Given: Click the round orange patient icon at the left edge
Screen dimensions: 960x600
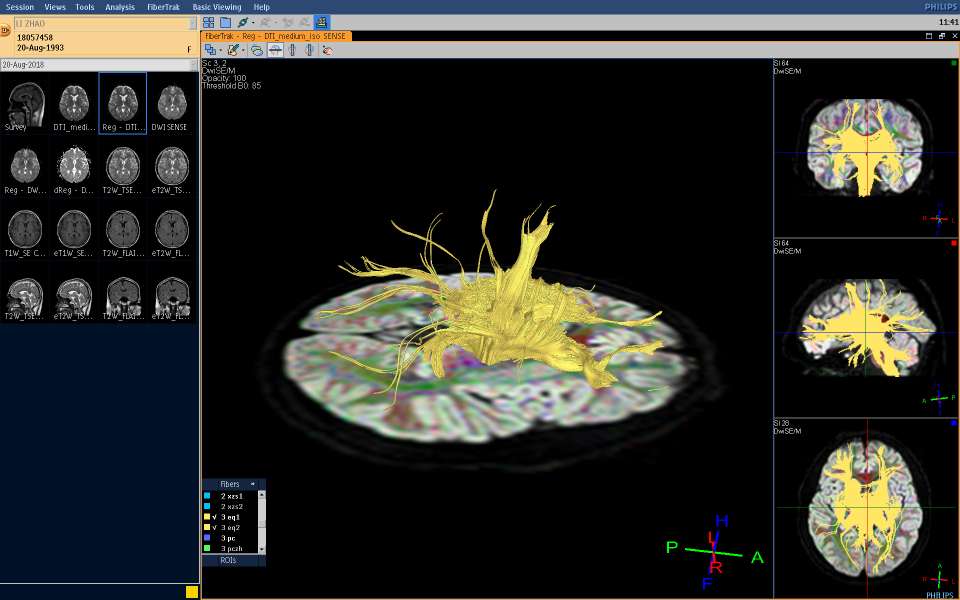Looking at the screenshot, I should pyautogui.click(x=5, y=30).
